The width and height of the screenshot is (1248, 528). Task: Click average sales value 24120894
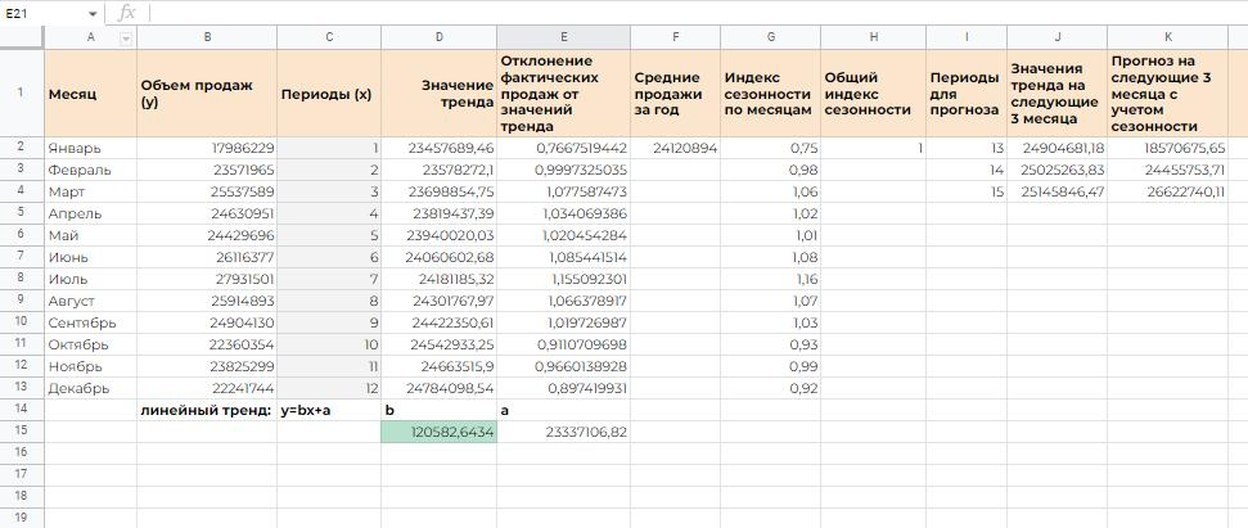click(x=675, y=148)
